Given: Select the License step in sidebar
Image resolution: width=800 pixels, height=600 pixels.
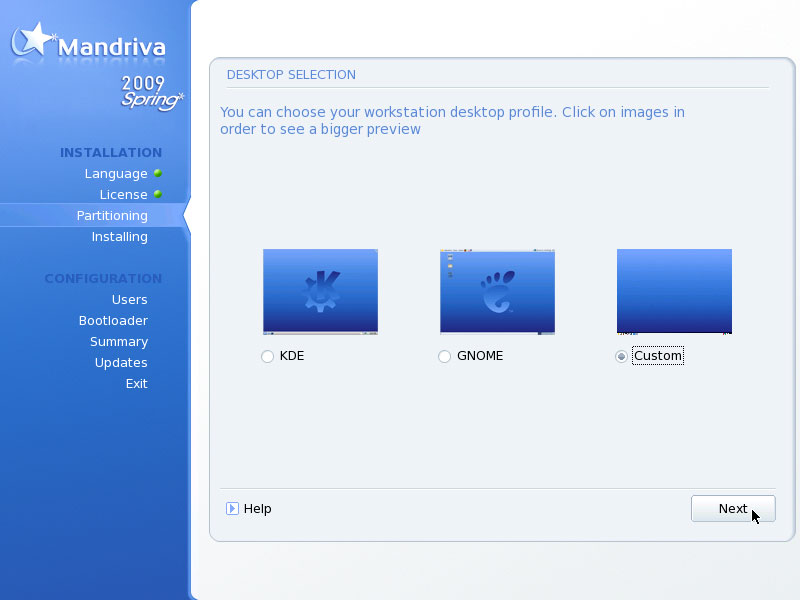Looking at the screenshot, I should tap(123, 195).
